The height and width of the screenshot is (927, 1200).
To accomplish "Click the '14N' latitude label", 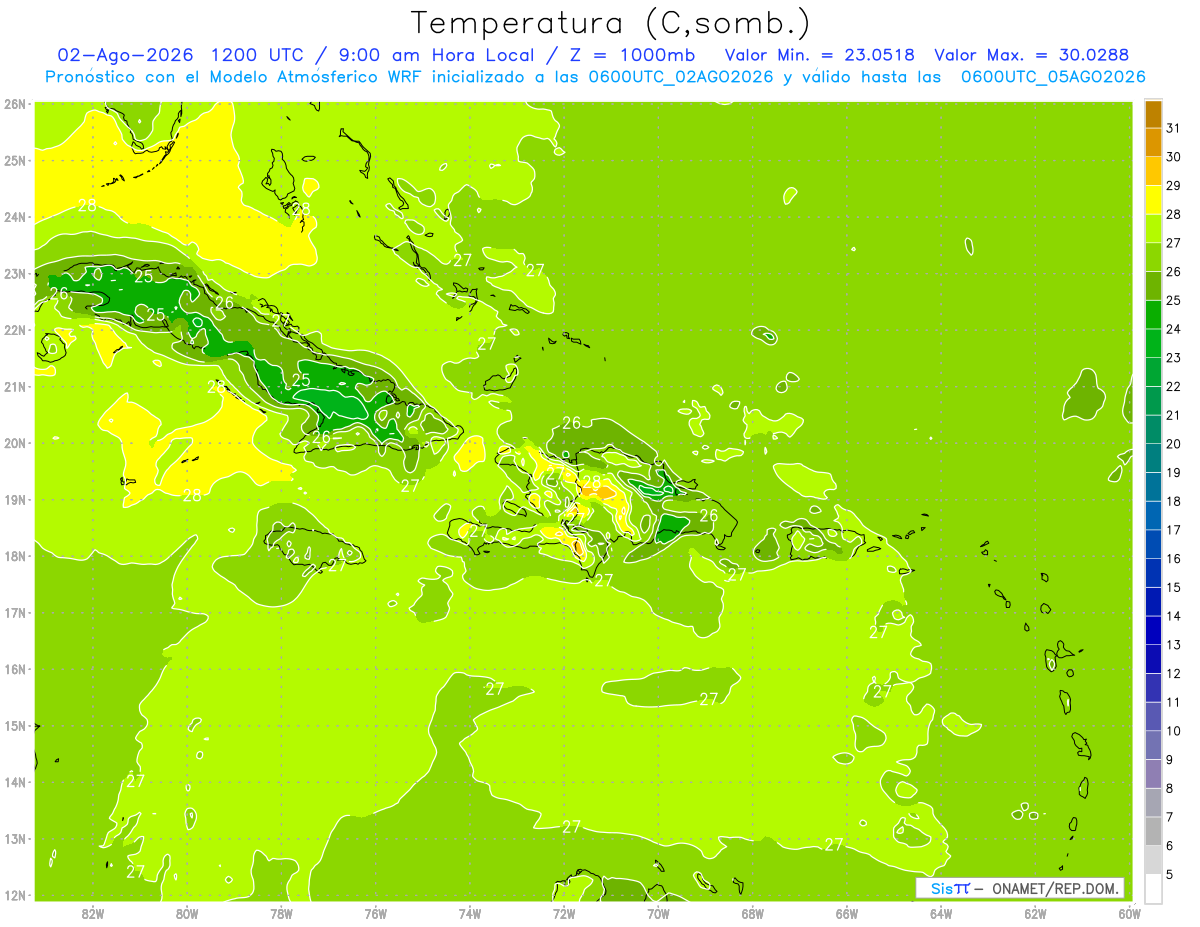I will [x=15, y=782].
